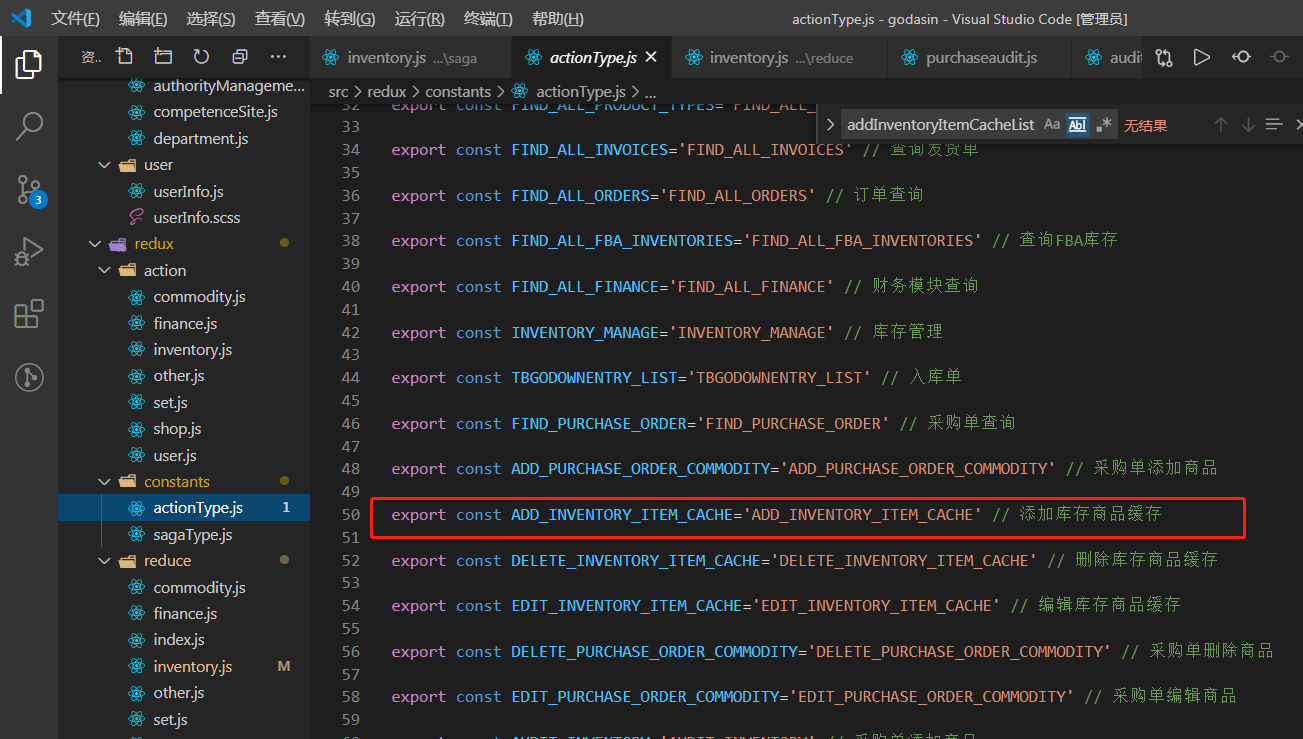Open Source Control view with badge 3
Screen dimensions: 1303x739
coord(29,189)
